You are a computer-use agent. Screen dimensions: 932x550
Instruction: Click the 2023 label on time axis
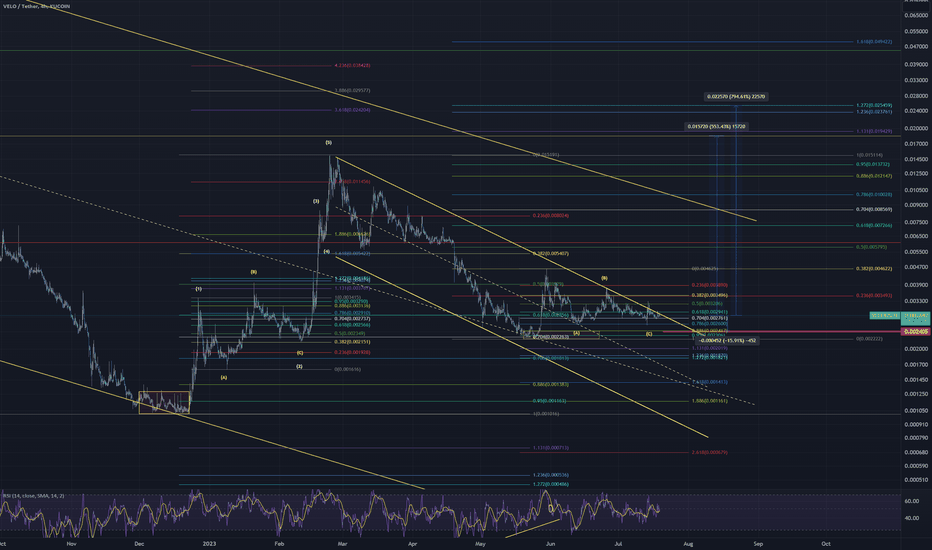(209, 543)
